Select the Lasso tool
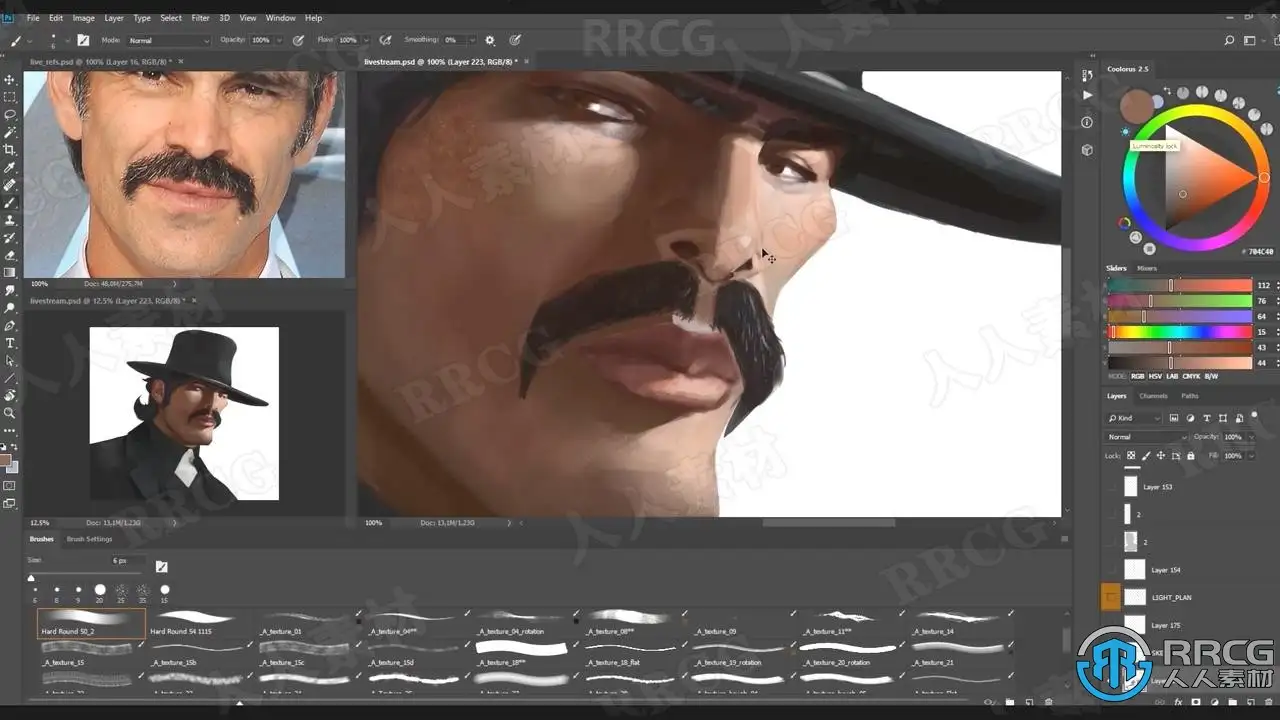Viewport: 1280px width, 720px height. tap(10, 114)
